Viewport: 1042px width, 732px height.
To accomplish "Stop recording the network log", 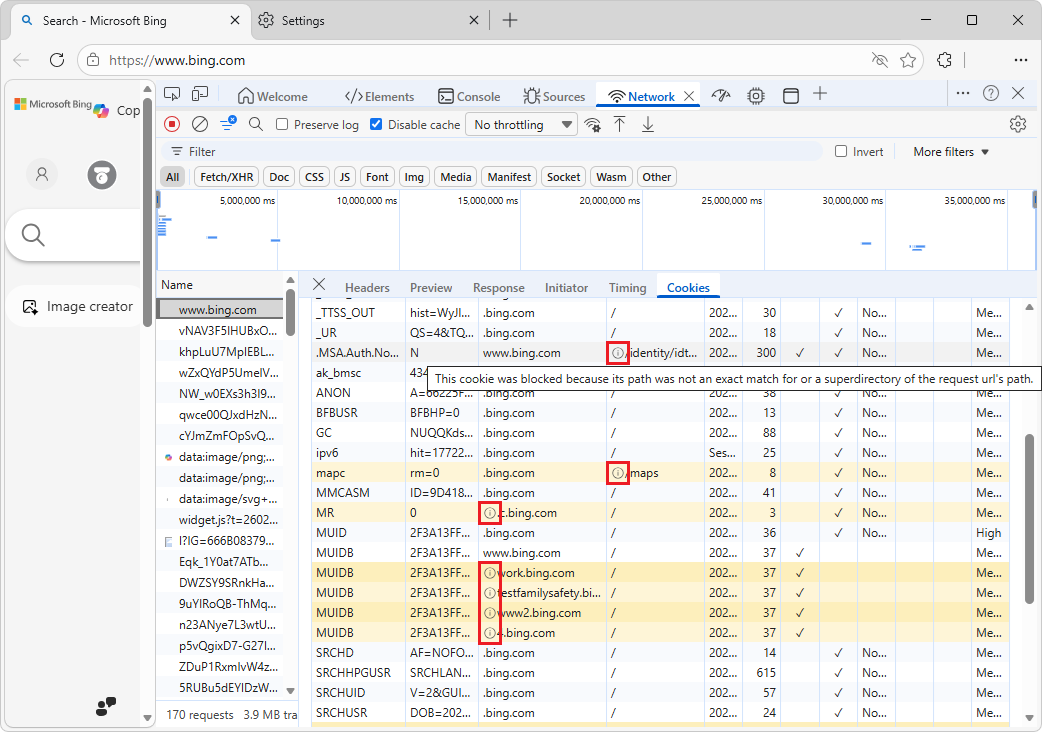I will (x=171, y=124).
